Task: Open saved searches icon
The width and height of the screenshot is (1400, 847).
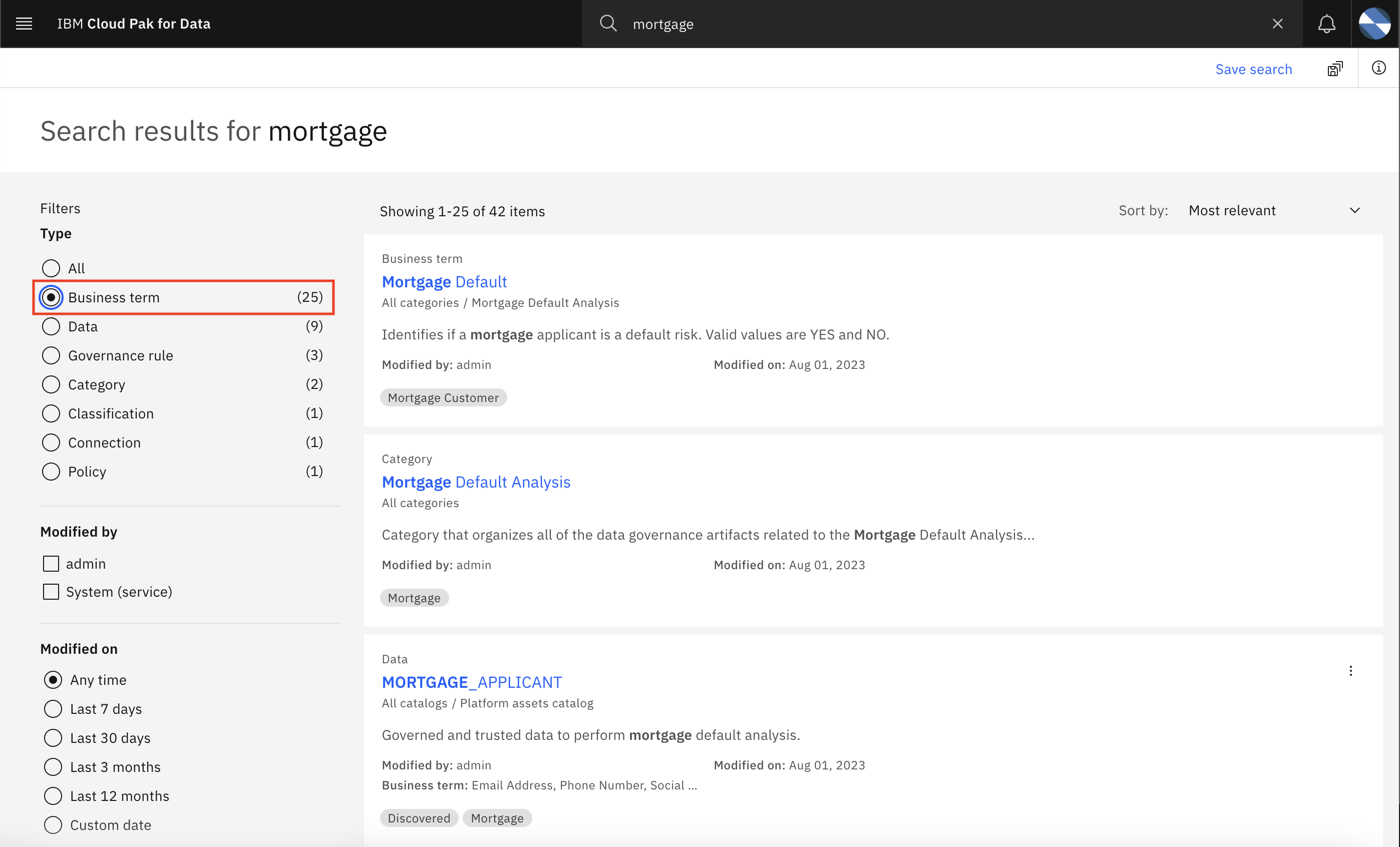Action: tap(1335, 69)
